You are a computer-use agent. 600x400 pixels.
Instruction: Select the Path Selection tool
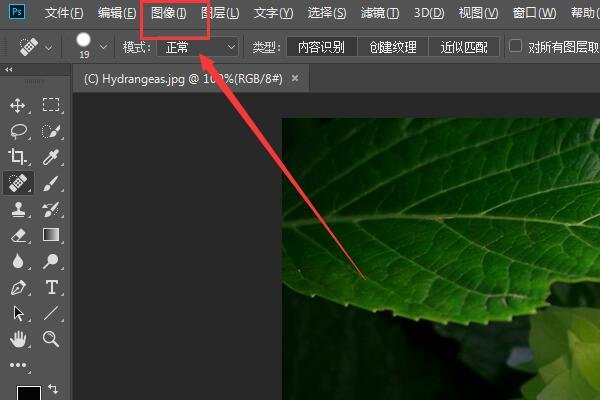tap(18, 313)
